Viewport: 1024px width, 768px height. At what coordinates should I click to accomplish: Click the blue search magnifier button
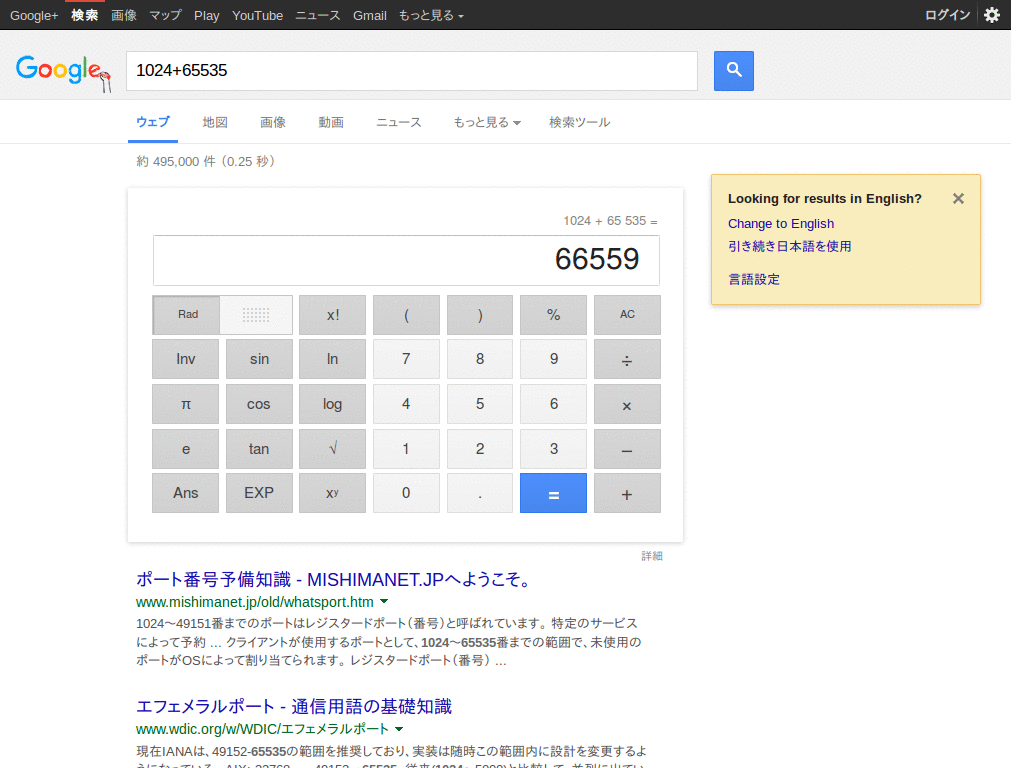[x=733, y=71]
